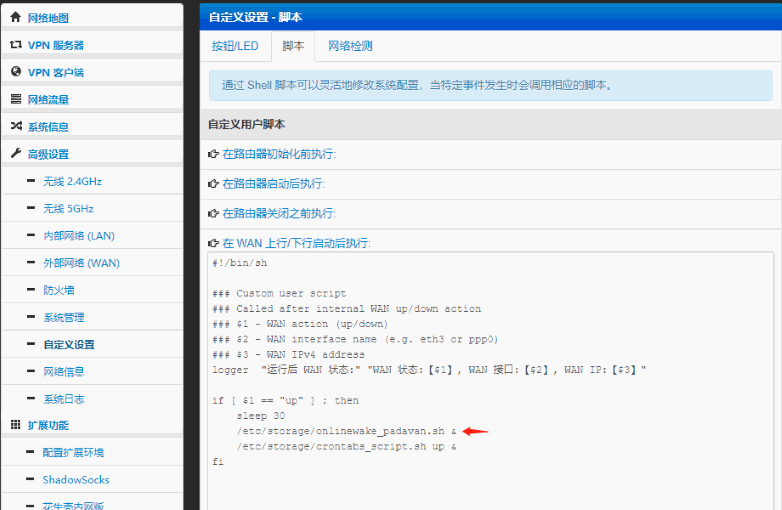This screenshot has width=782, height=510.
Task: Click the VPN 服务器 arrows icon
Action: (16, 45)
